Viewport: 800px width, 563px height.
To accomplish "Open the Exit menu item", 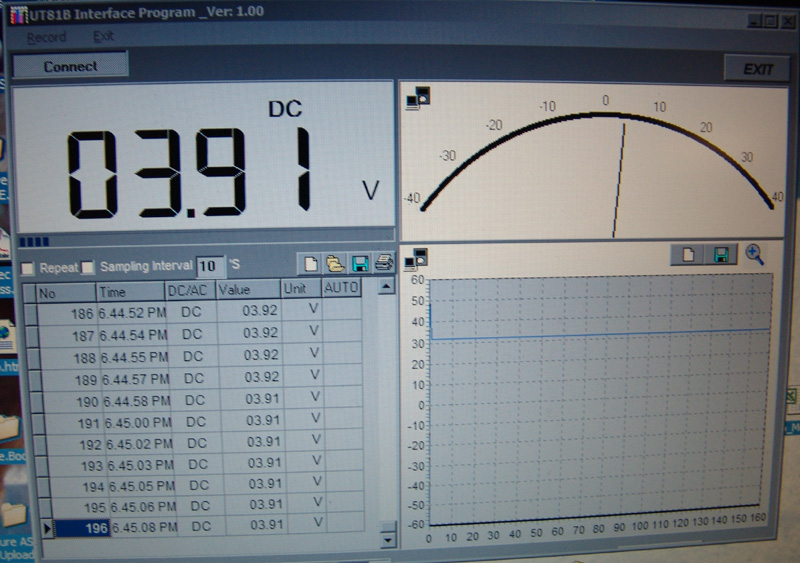I will click(104, 36).
